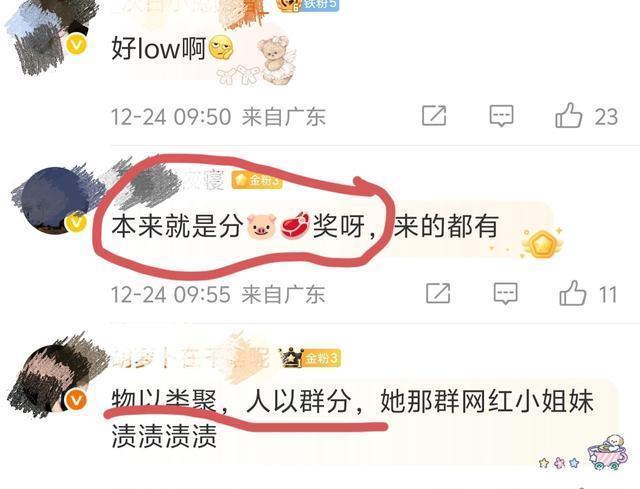Open the second commenter's dark round avatar
Viewport: 640px width, 489px height.
point(51,200)
